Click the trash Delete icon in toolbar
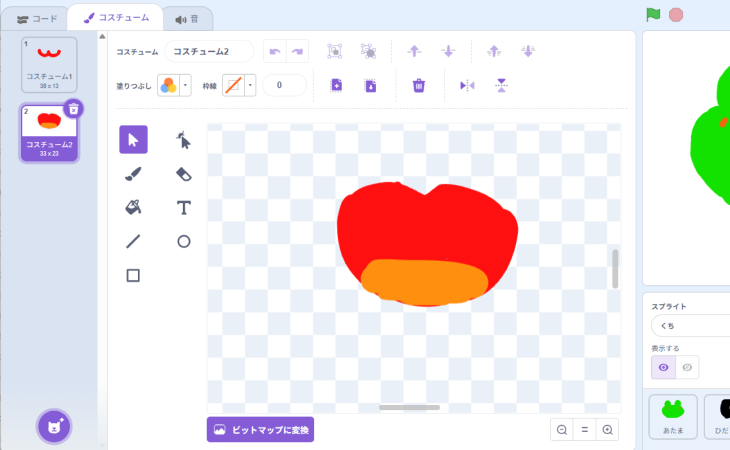The image size is (730, 450). [420, 86]
